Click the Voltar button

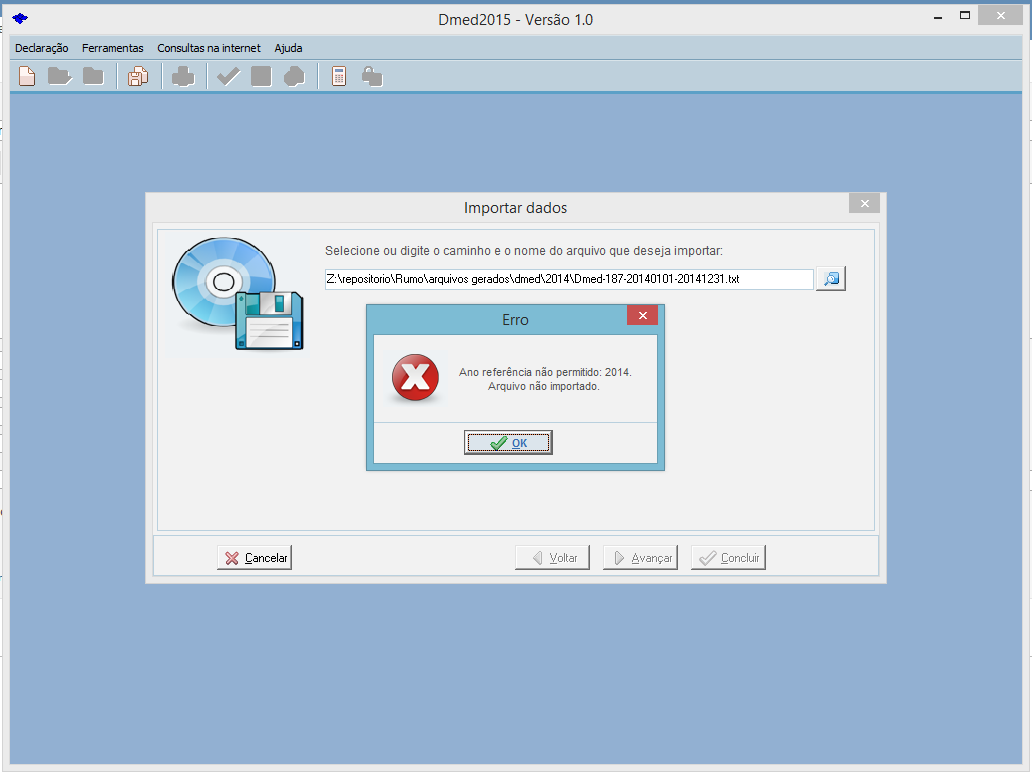(x=552, y=558)
